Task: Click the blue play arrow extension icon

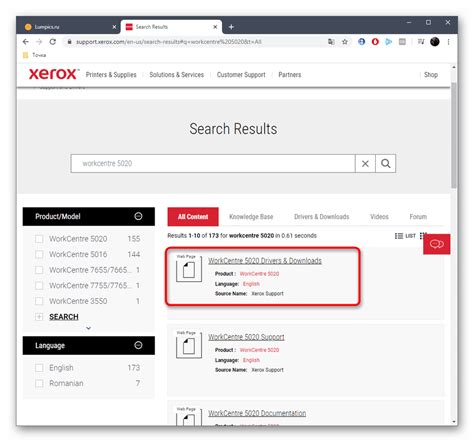Action: coord(388,42)
